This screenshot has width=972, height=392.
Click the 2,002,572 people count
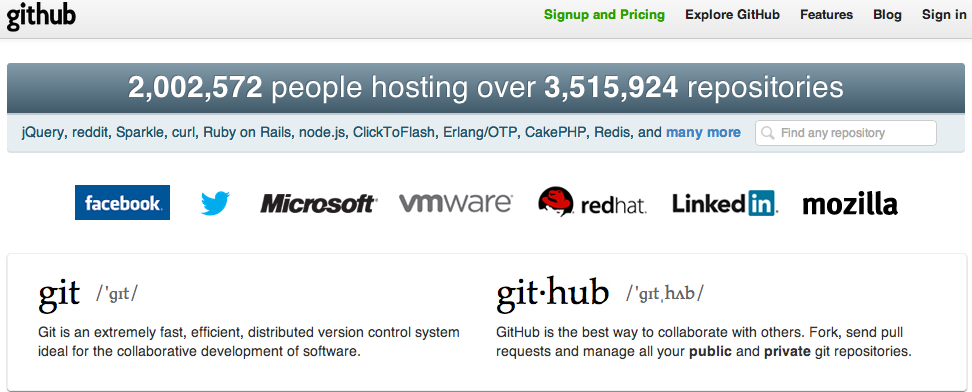tap(195, 87)
